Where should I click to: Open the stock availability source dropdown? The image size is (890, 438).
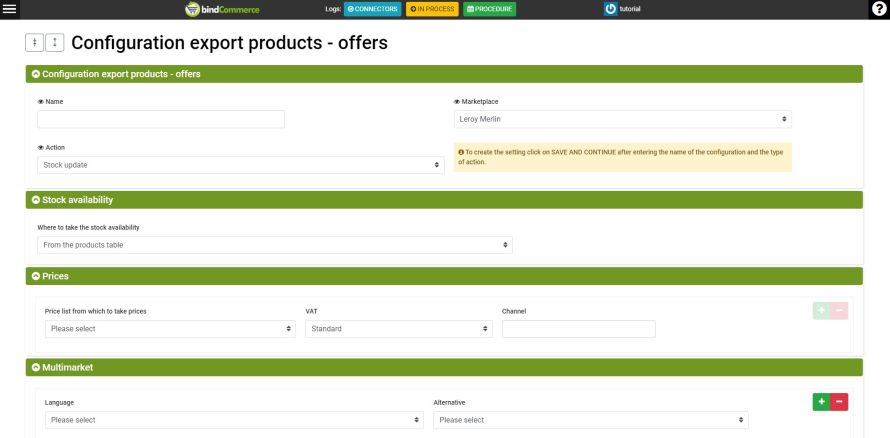pyautogui.click(x=275, y=245)
